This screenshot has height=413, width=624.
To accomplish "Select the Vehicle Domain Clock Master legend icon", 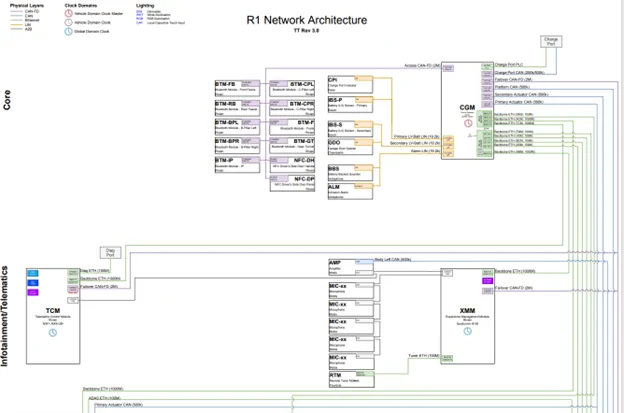I will pyautogui.click(x=68, y=13).
